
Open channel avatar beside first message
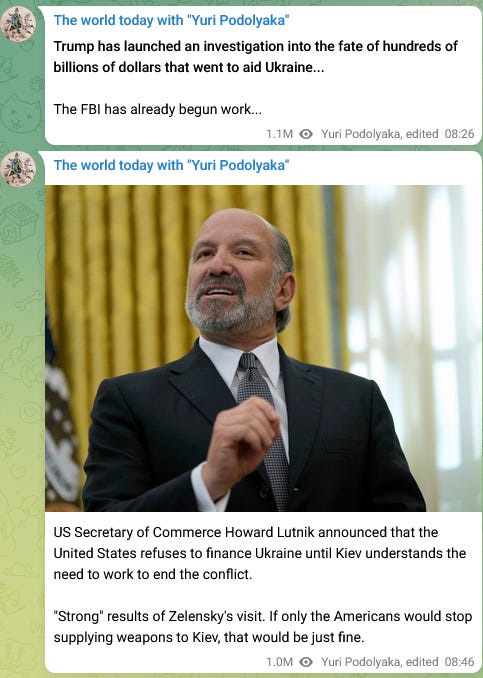(18, 24)
